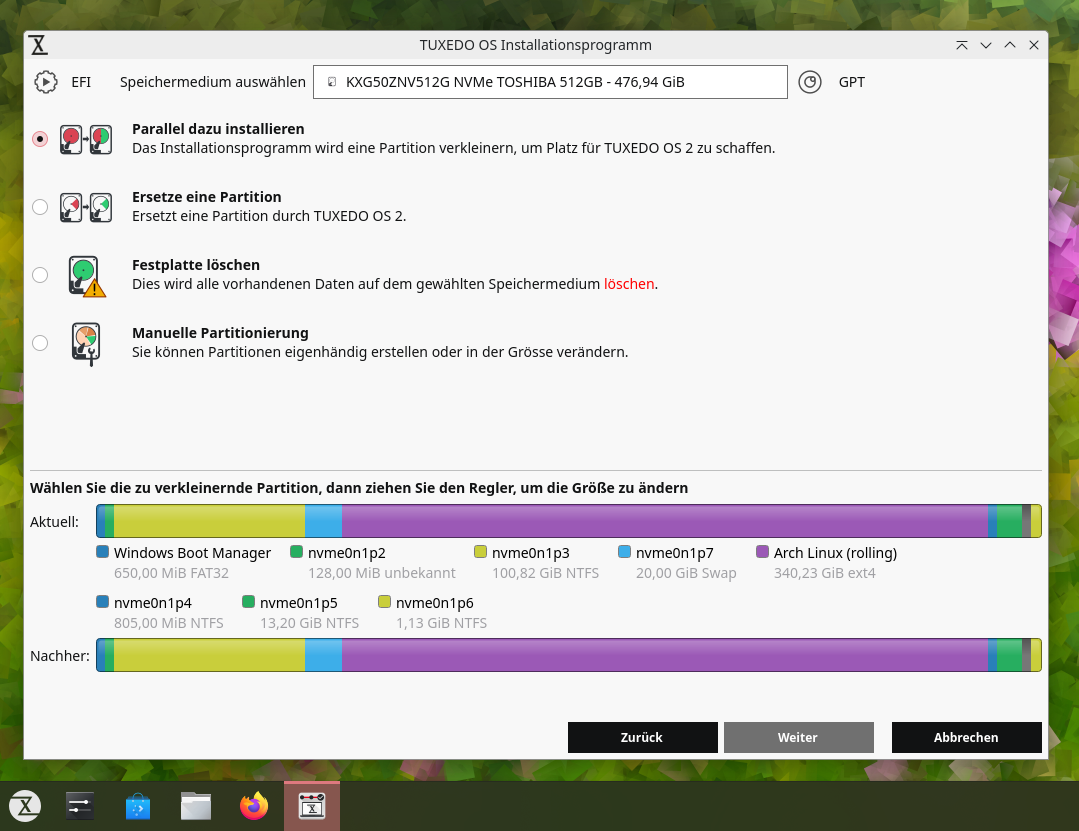Click the nvme0n1p4 blue legend swatch

[x=103, y=602]
